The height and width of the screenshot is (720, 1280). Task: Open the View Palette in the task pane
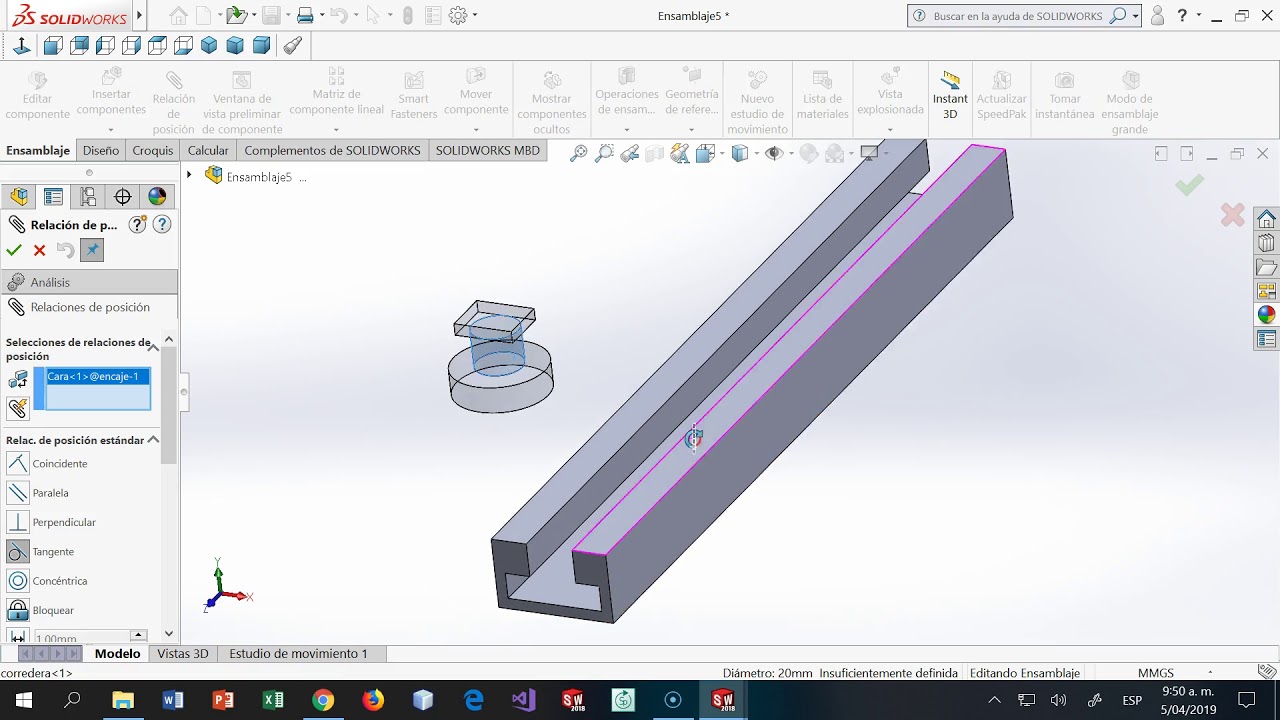click(x=1267, y=291)
